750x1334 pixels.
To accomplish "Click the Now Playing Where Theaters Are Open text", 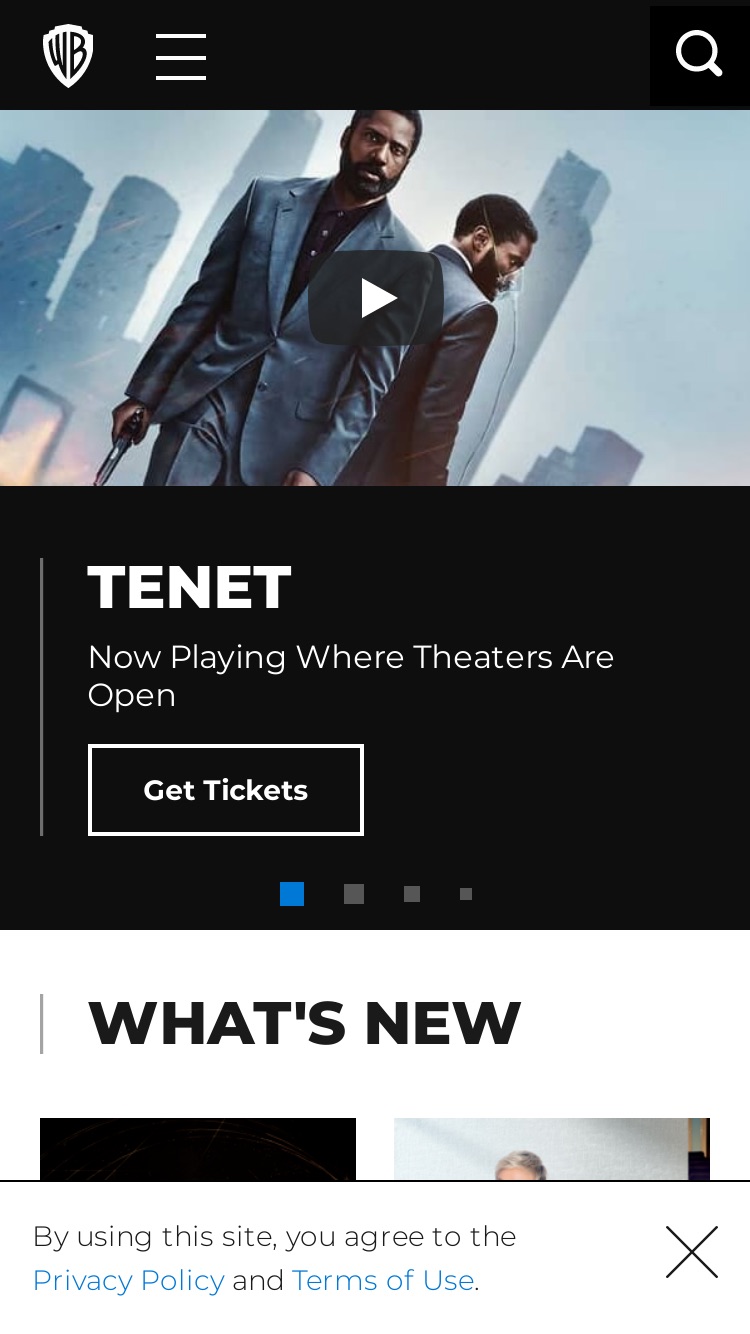I will coord(351,676).
